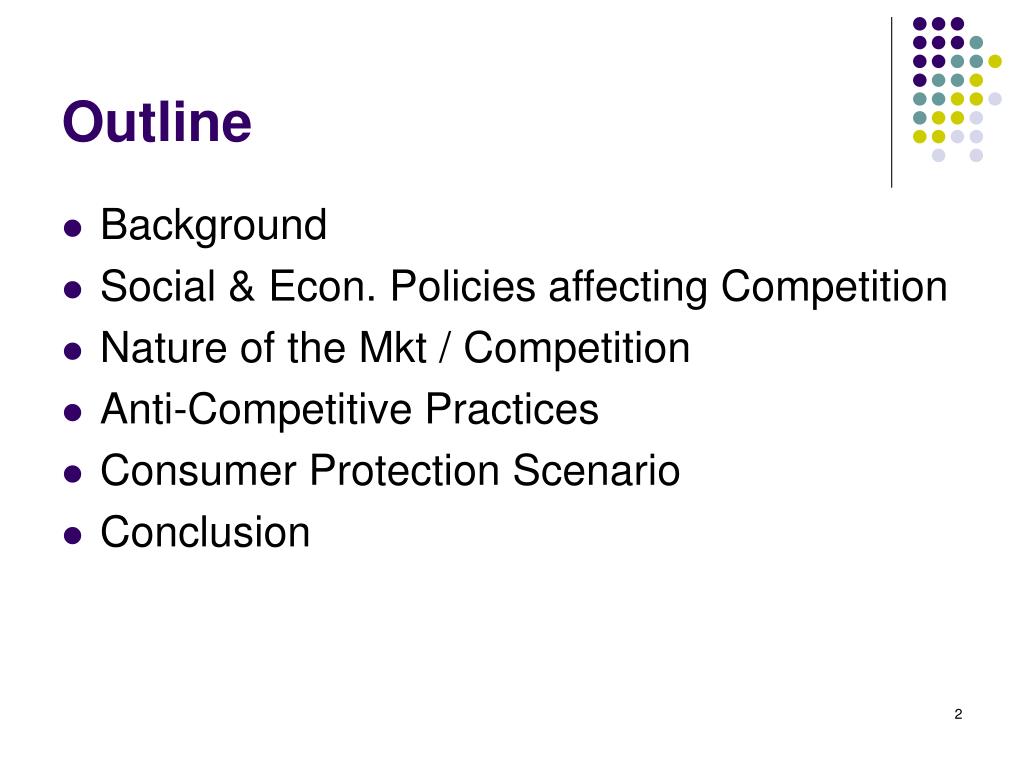Select the Background bullet text

[214, 226]
